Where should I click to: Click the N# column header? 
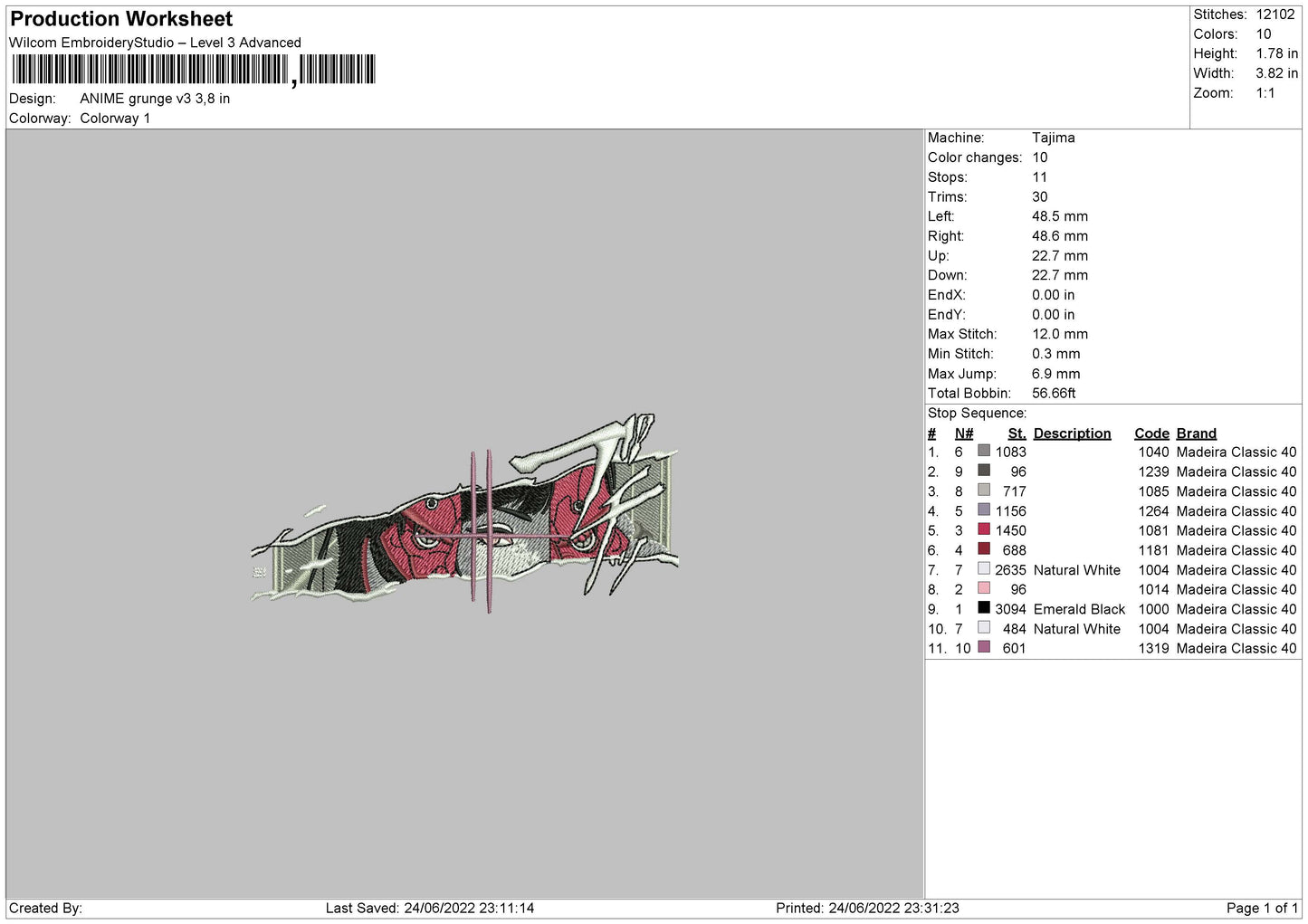[963, 433]
